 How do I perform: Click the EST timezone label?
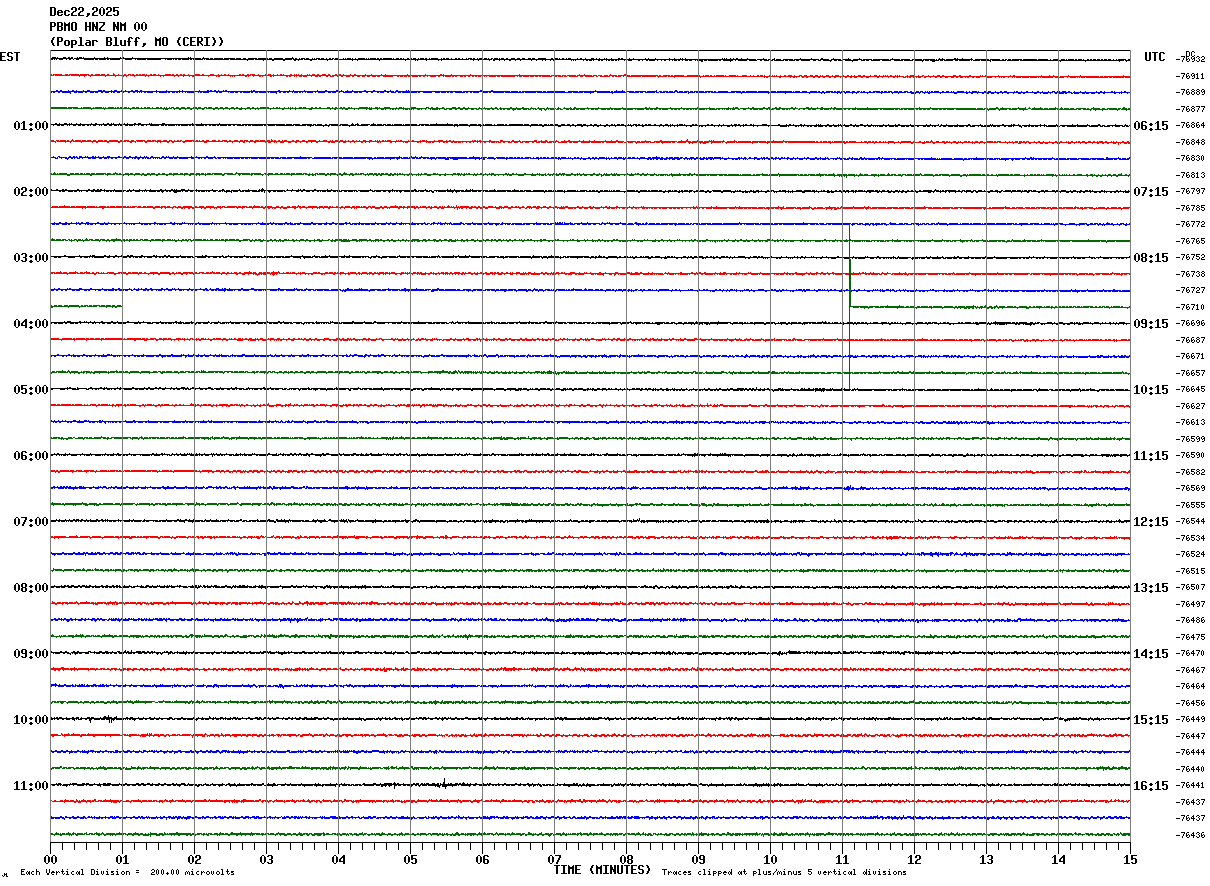tap(10, 57)
